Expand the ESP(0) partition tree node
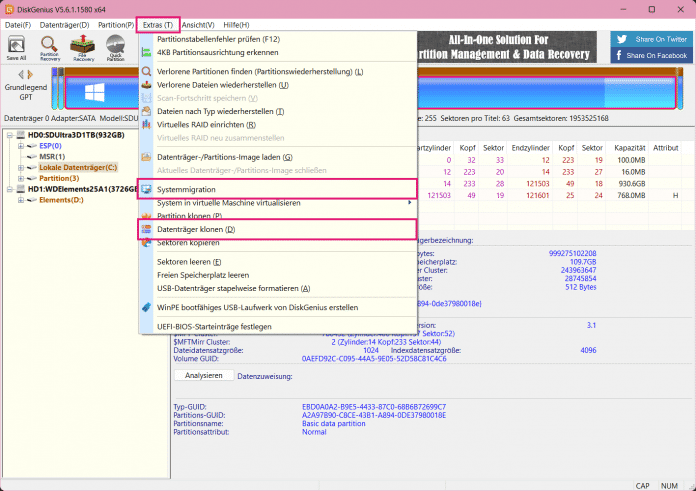696x491 pixels. [x=21, y=146]
